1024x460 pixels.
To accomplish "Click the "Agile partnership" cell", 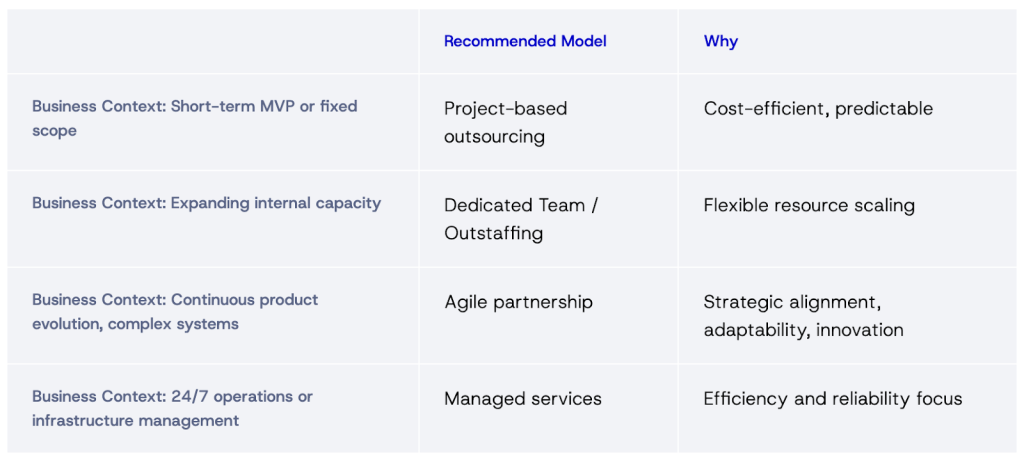I will coord(518,302).
